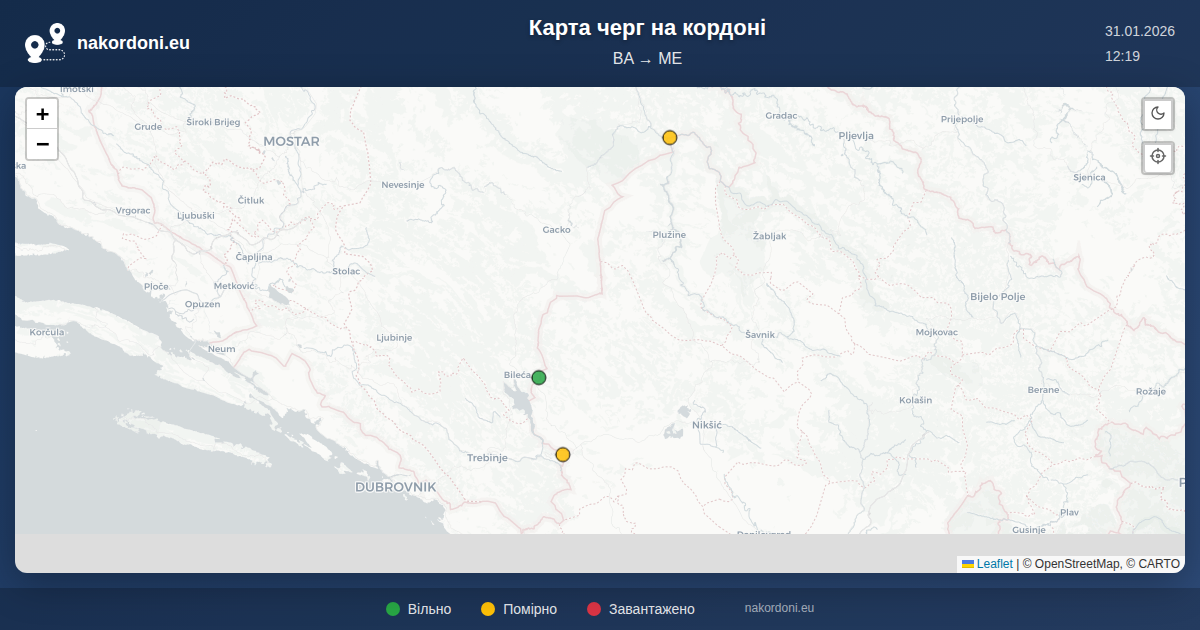Screen dimensions: 1200x630
Task: Click the red Завантажено legend dot
Action: tap(594, 609)
